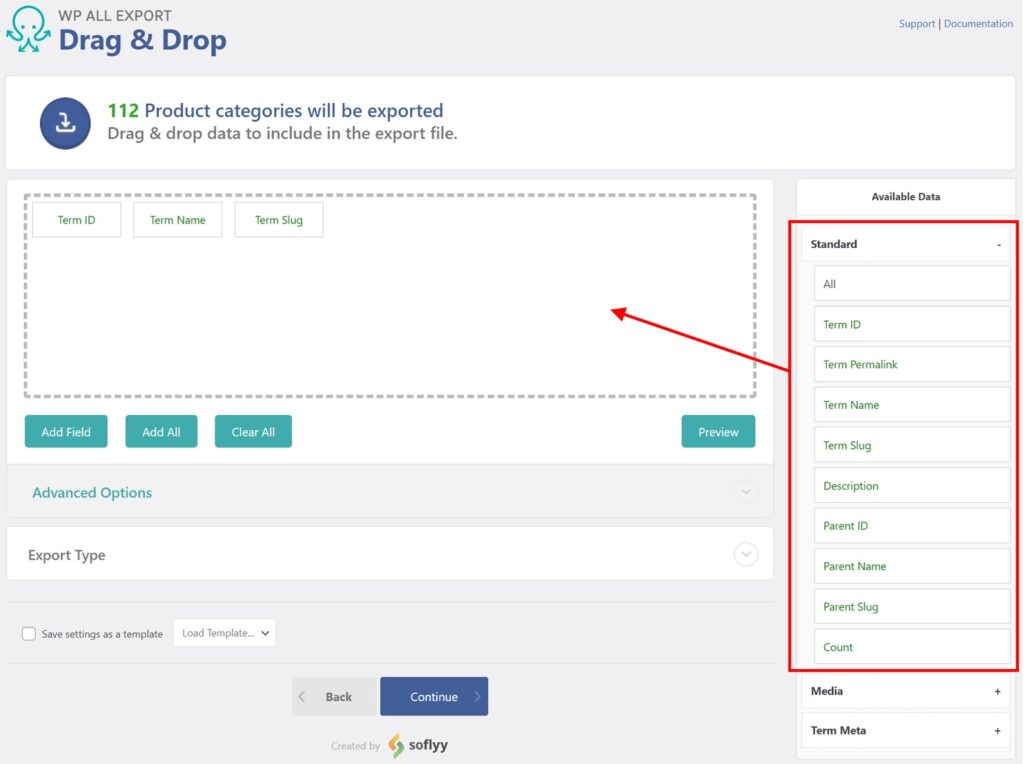Collapse the Standard data section
The height and width of the screenshot is (764, 1024).
tap(1000, 244)
